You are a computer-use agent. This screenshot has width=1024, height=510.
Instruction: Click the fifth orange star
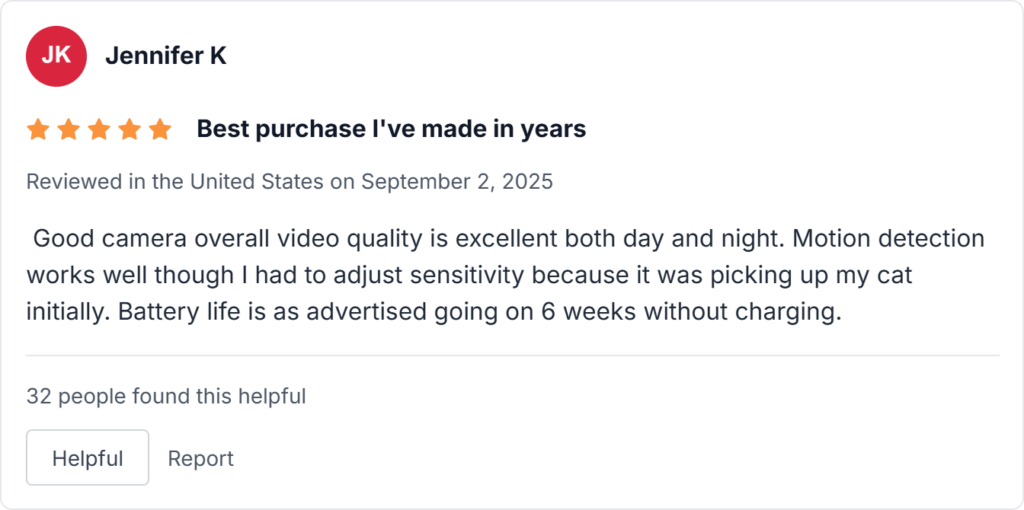point(160,129)
